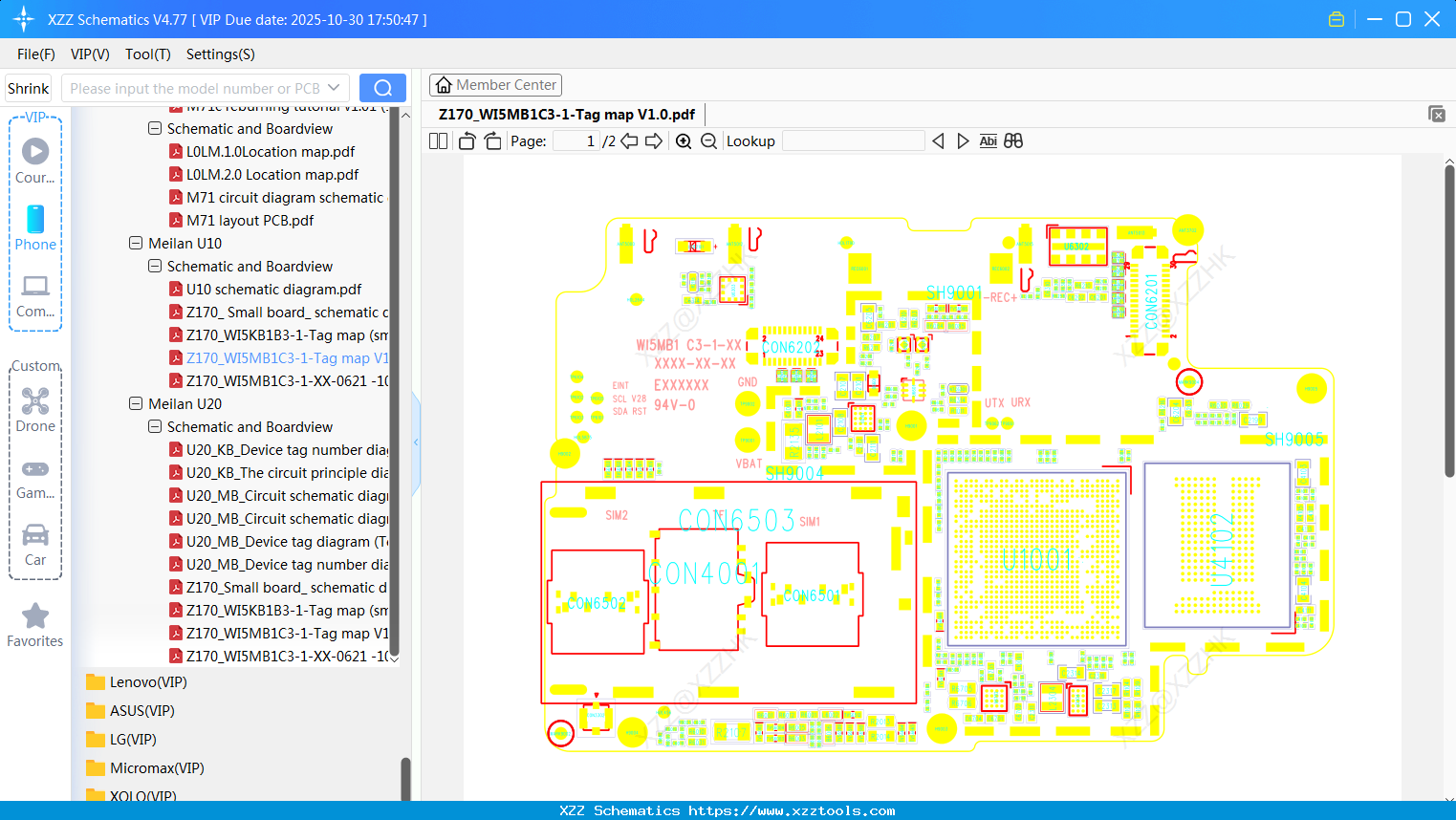Rotate the schematic page clockwise
This screenshot has height=820, width=1456.
click(x=491, y=140)
